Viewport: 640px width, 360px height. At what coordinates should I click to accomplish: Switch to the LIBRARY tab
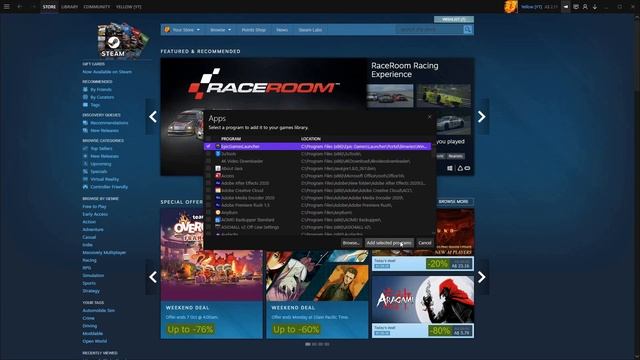[69, 7]
